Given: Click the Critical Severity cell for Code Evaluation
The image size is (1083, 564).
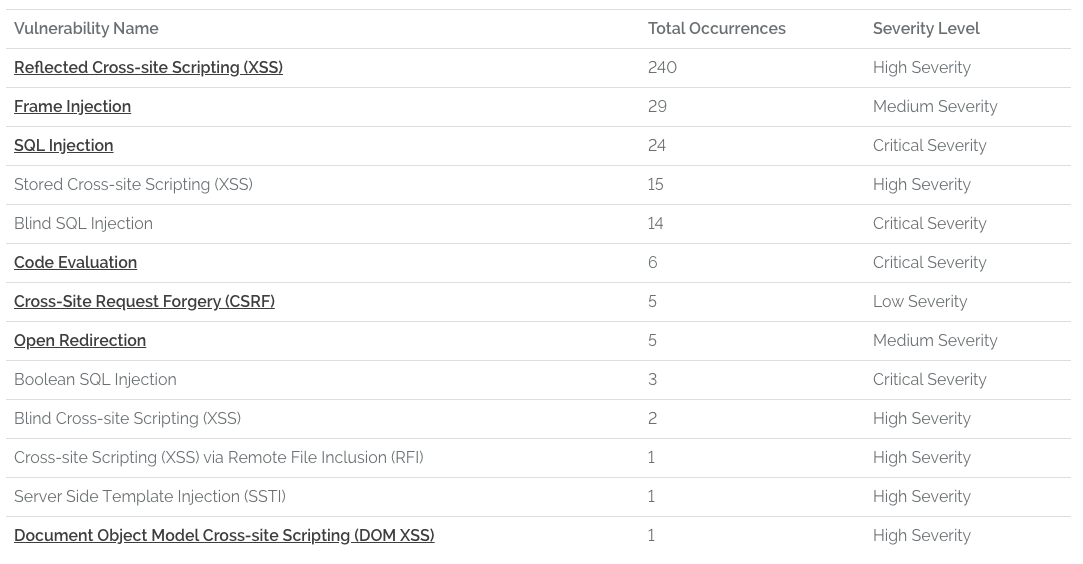Looking at the screenshot, I should pos(929,263).
